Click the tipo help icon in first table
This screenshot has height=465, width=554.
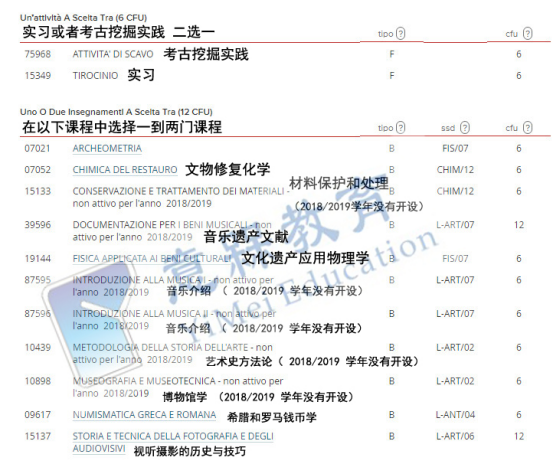(400, 34)
